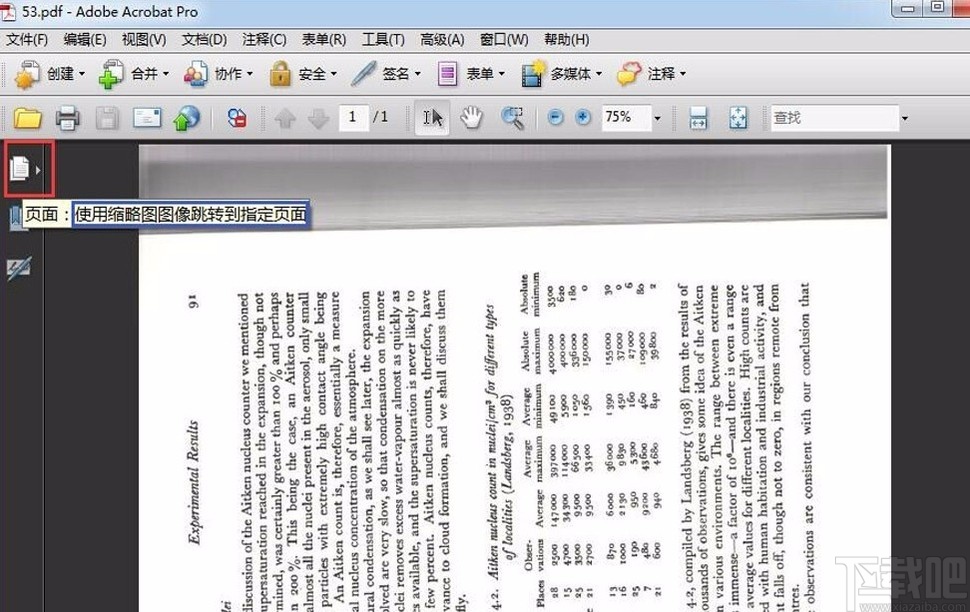This screenshot has height=612, width=970.
Task: Upload document via the share globe icon
Action: (x=185, y=117)
